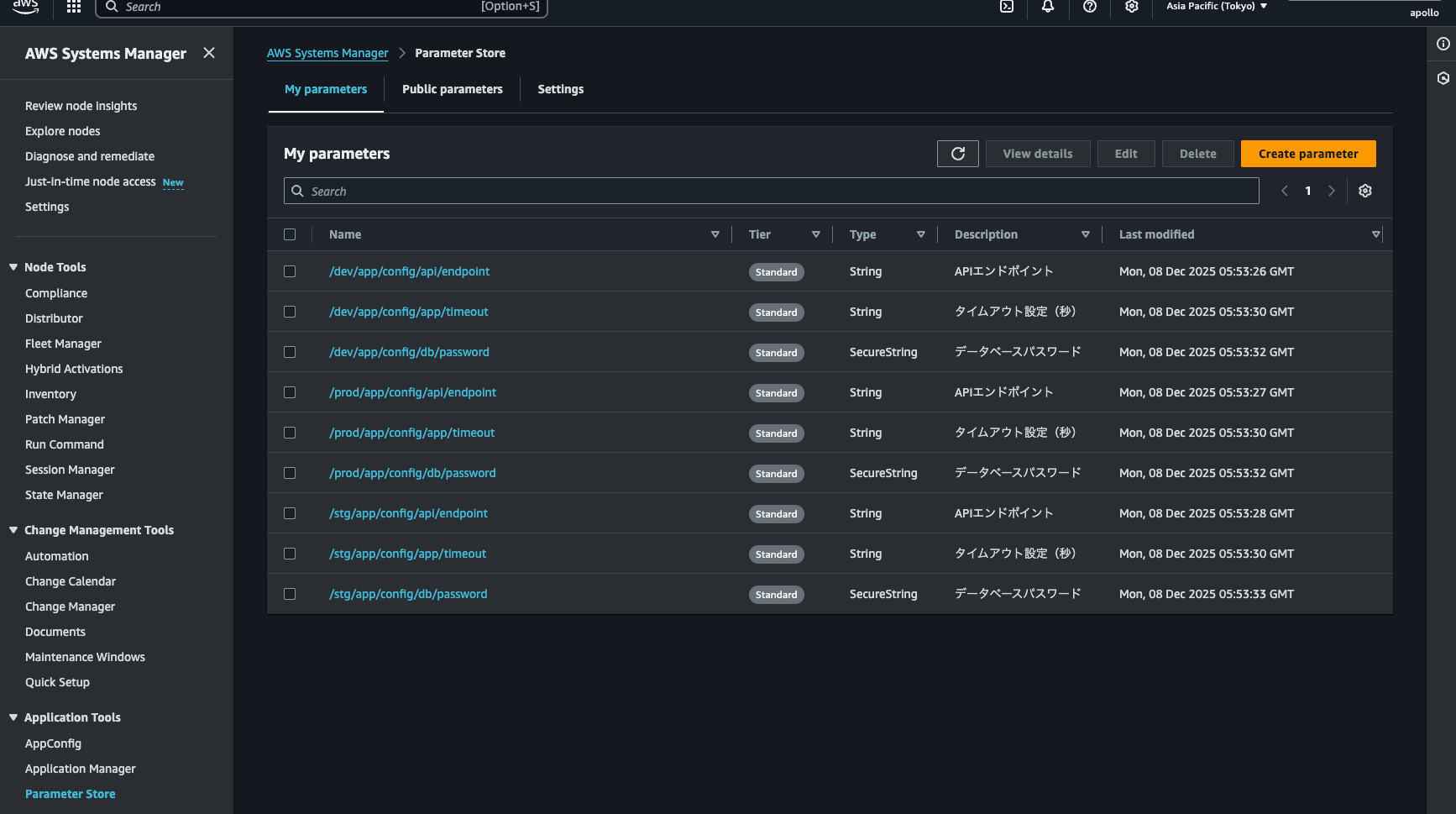
Task: Open the info panel icon on right
Action: tap(1443, 44)
